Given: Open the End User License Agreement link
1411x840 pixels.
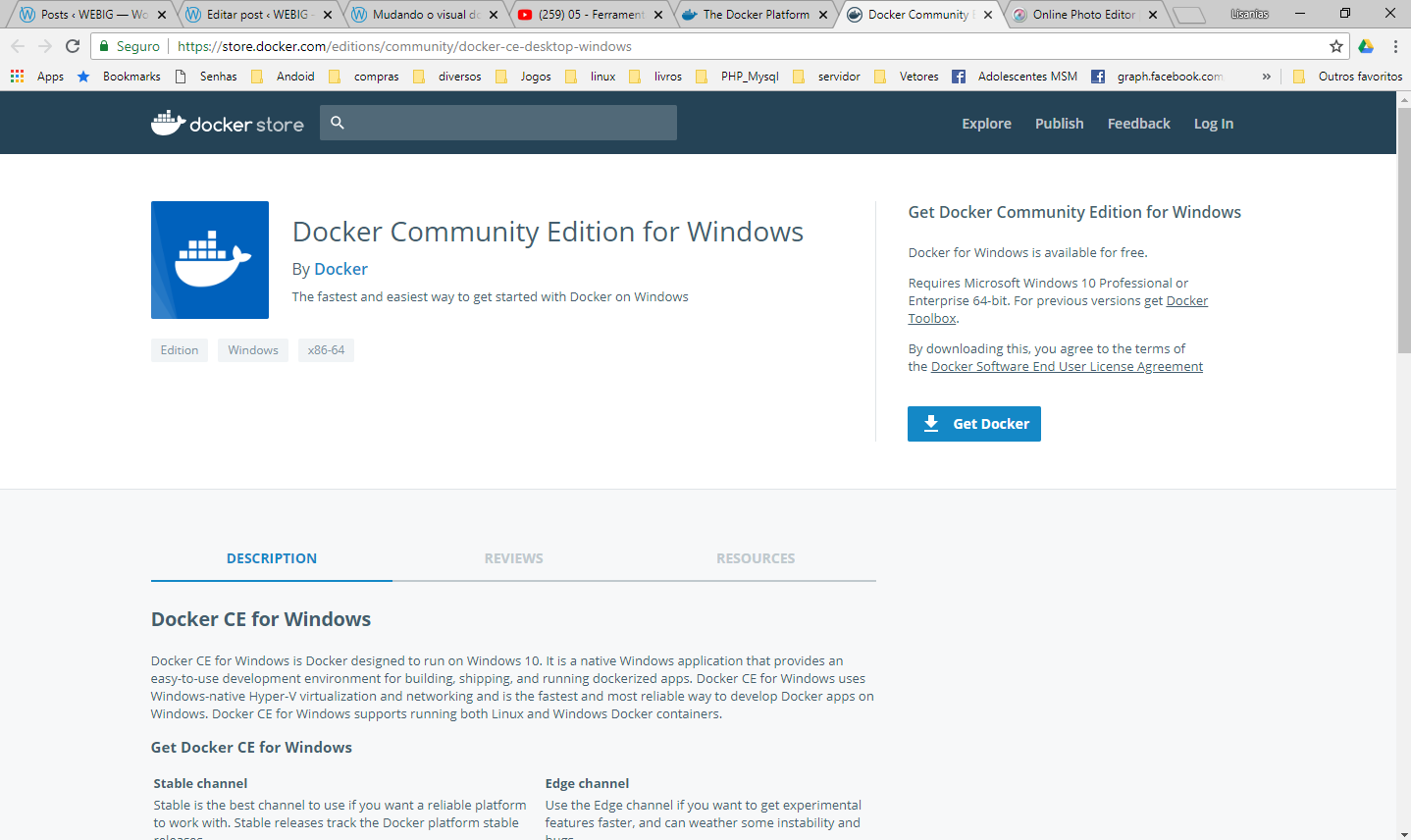Looking at the screenshot, I should [1067, 367].
